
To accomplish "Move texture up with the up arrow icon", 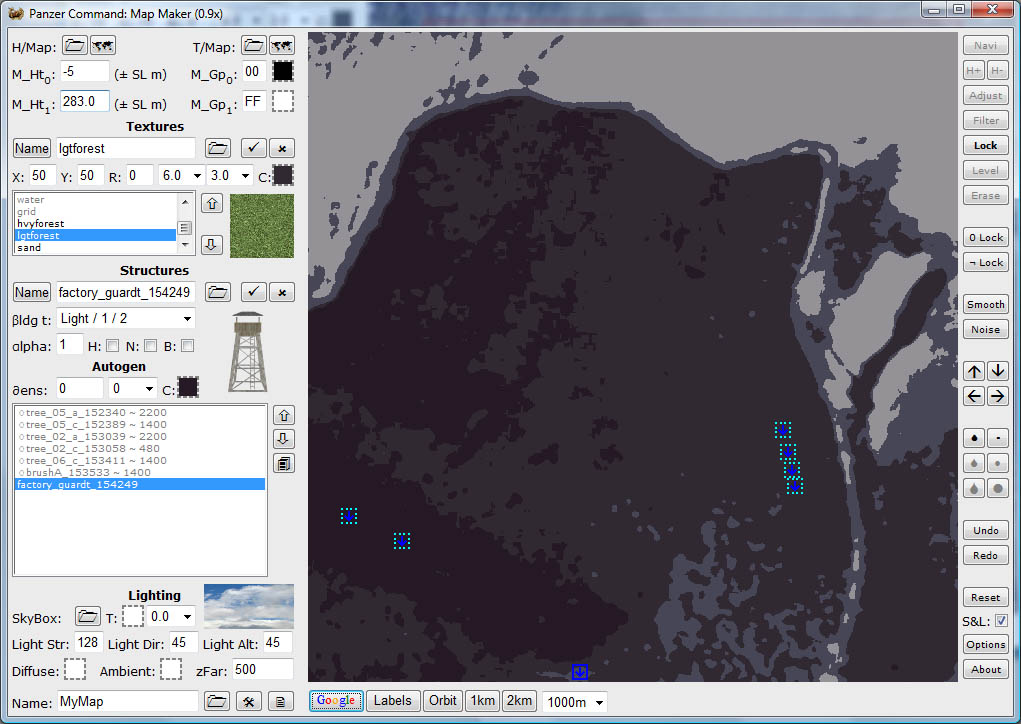I will [211, 204].
